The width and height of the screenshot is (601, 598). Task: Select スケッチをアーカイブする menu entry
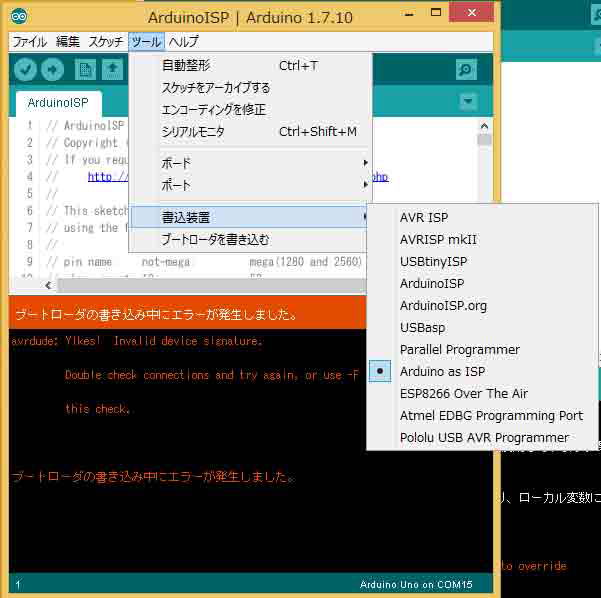point(250,88)
